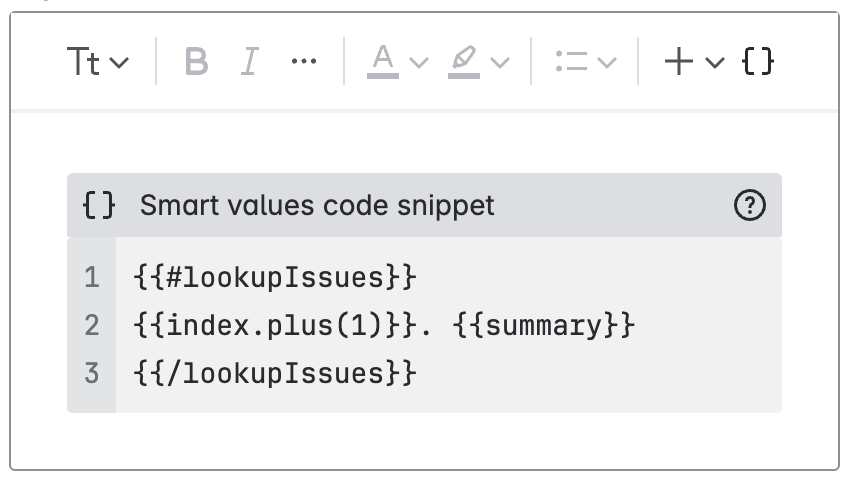
Task: Click the text color A icon
Action: point(382,61)
